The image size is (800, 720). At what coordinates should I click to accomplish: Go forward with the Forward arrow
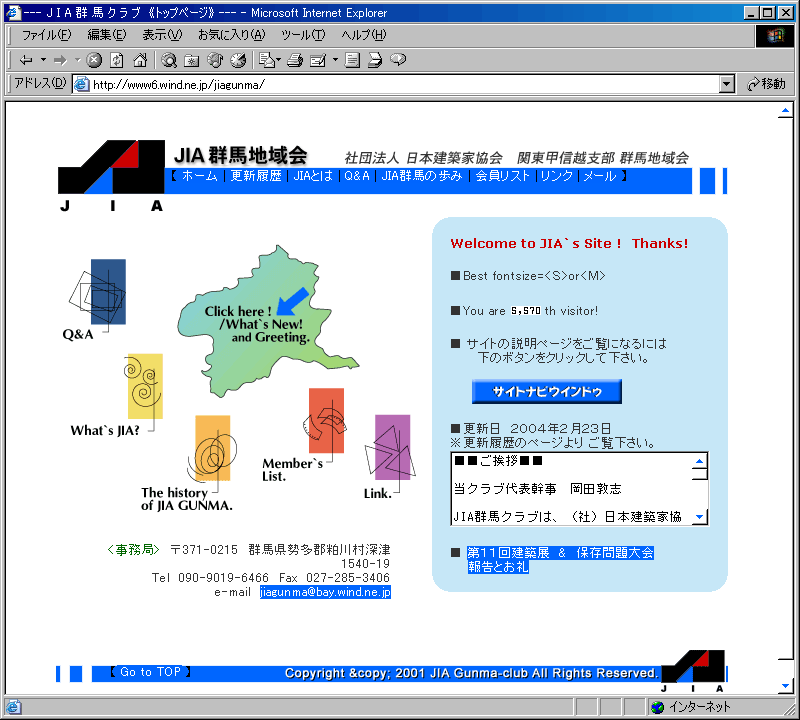60,60
